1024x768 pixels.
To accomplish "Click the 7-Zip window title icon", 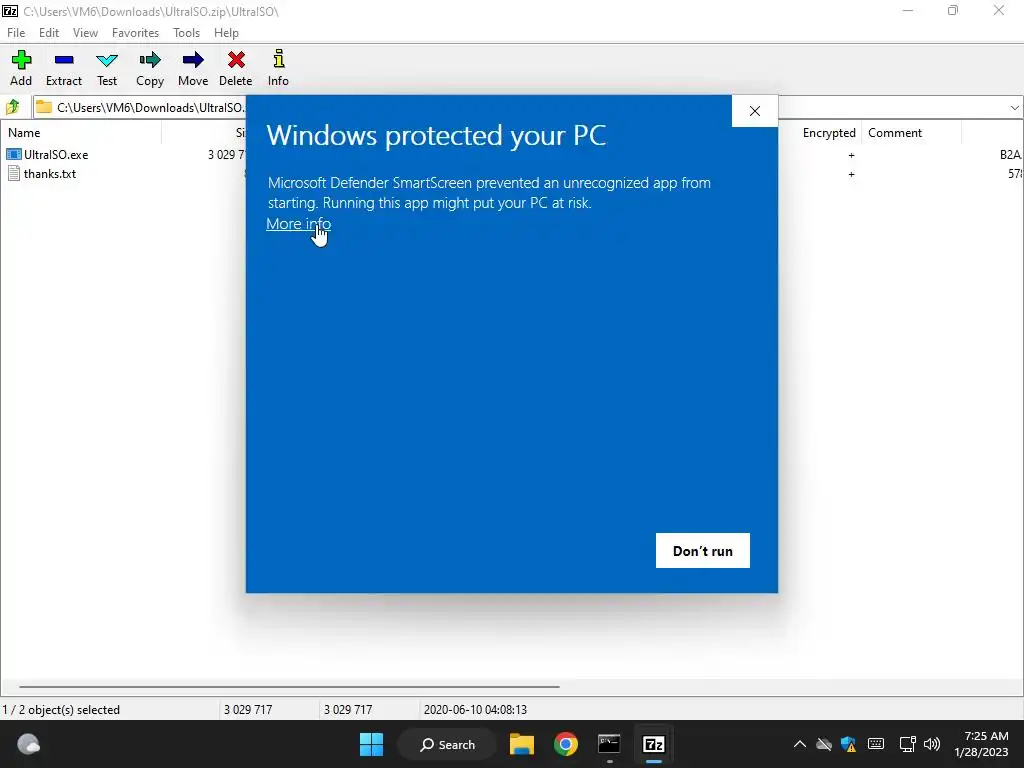I will tap(10, 10).
